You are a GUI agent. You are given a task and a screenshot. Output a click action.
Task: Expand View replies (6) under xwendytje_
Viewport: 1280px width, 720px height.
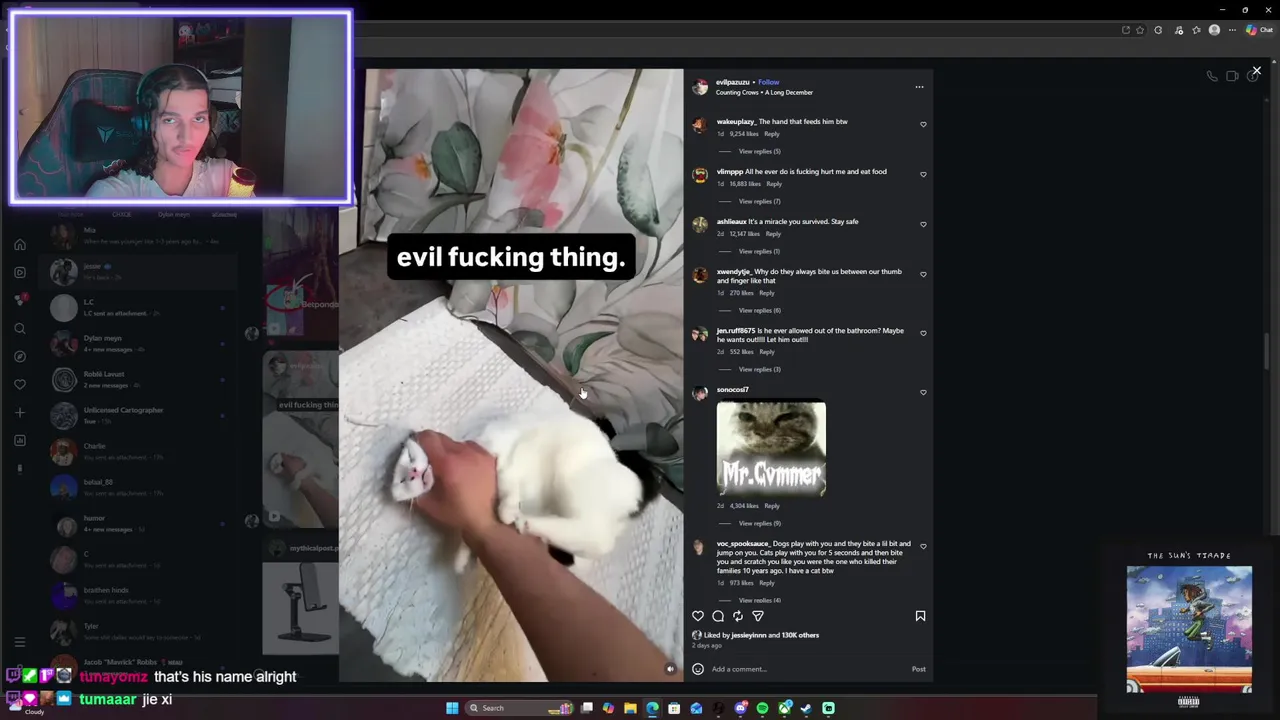point(759,310)
